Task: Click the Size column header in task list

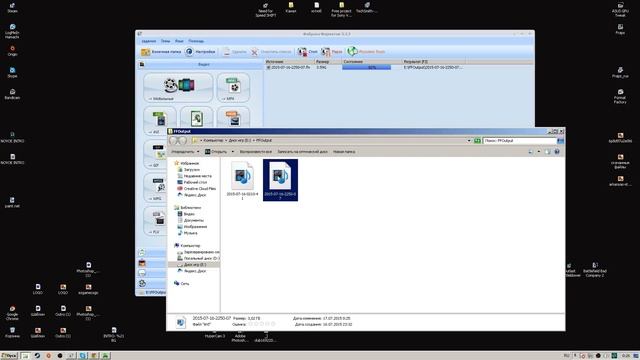Action: [328, 62]
